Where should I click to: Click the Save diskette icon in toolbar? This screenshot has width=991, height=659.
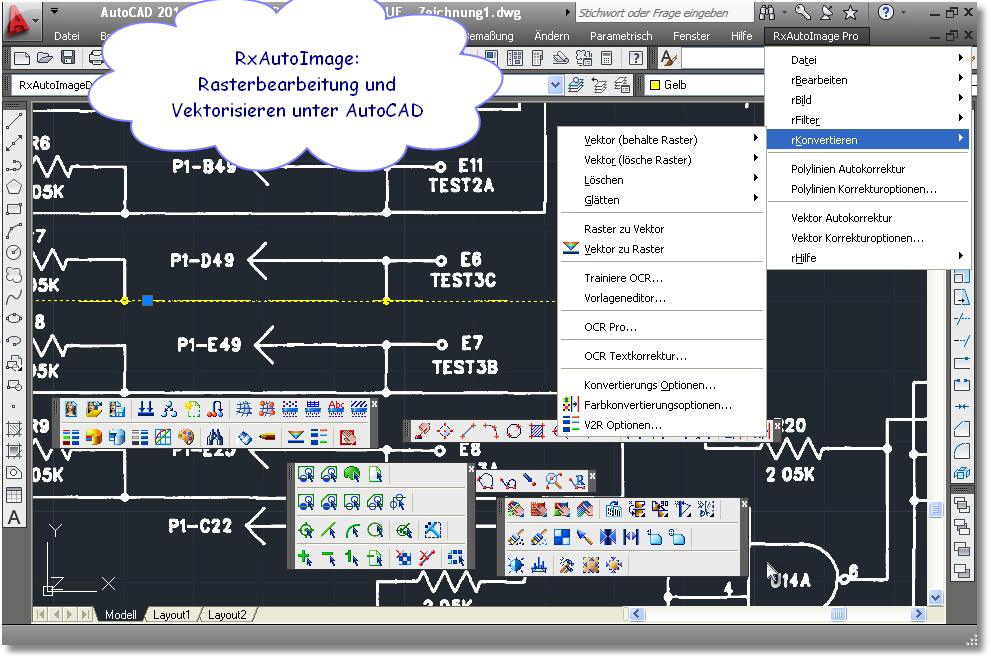pyautogui.click(x=68, y=58)
